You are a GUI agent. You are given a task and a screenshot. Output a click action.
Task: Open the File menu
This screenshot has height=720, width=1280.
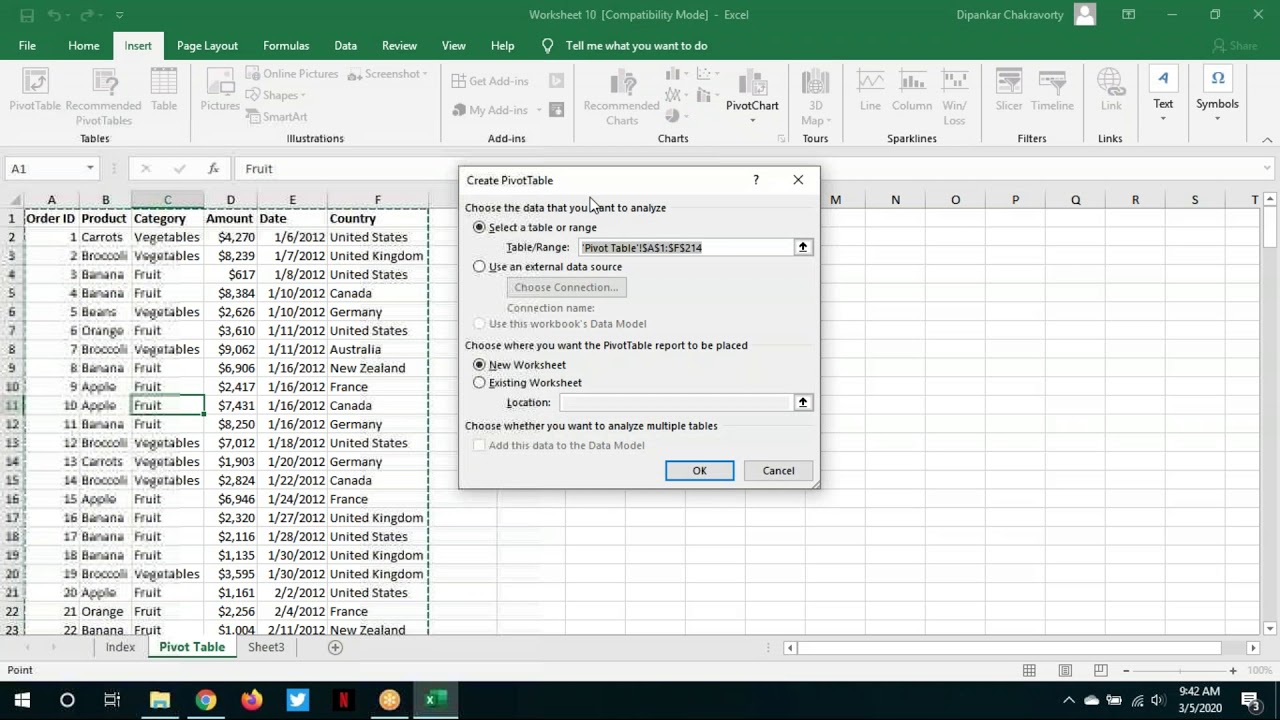pos(27,46)
